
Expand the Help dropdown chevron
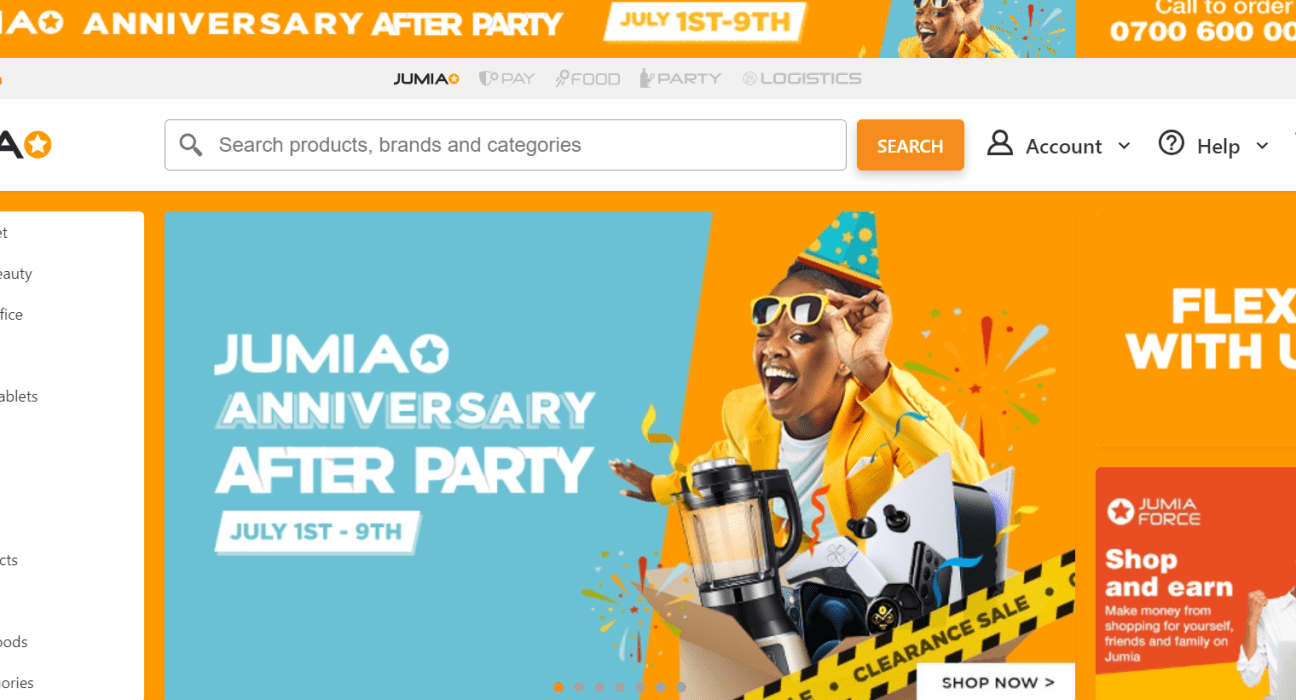pyautogui.click(x=1262, y=146)
